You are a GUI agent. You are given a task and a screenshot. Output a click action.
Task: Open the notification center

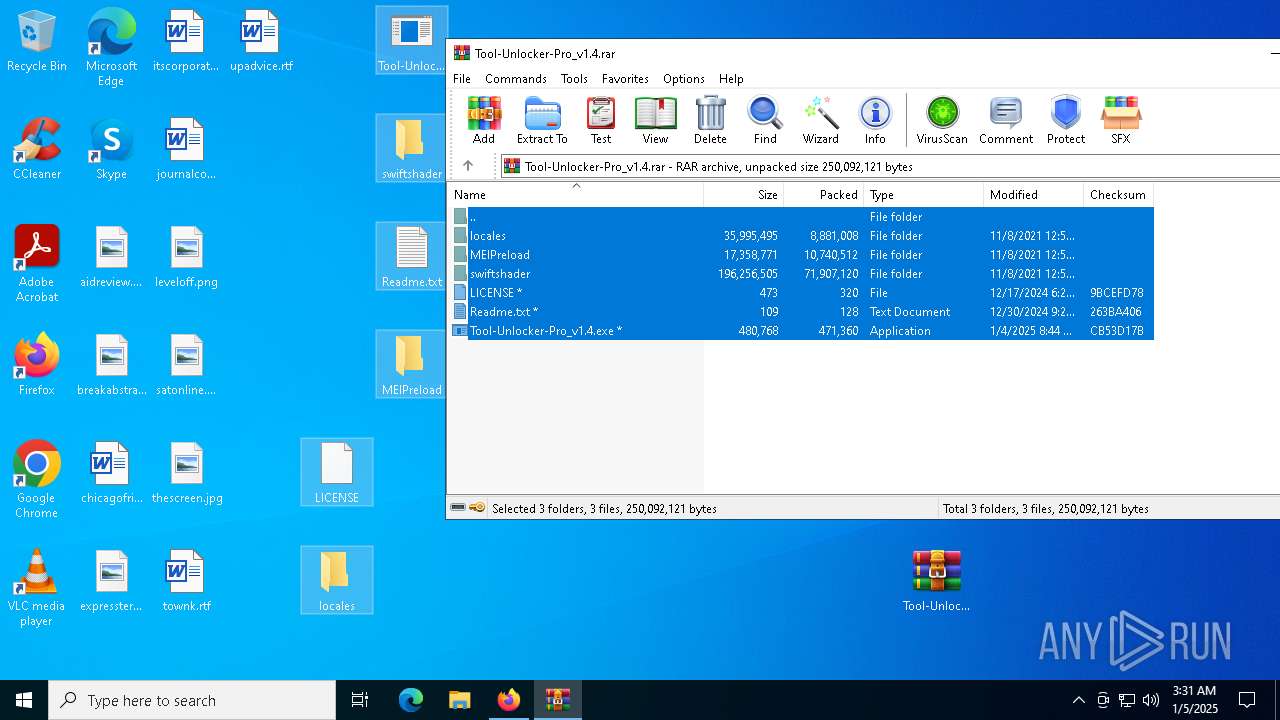[x=1247, y=700]
